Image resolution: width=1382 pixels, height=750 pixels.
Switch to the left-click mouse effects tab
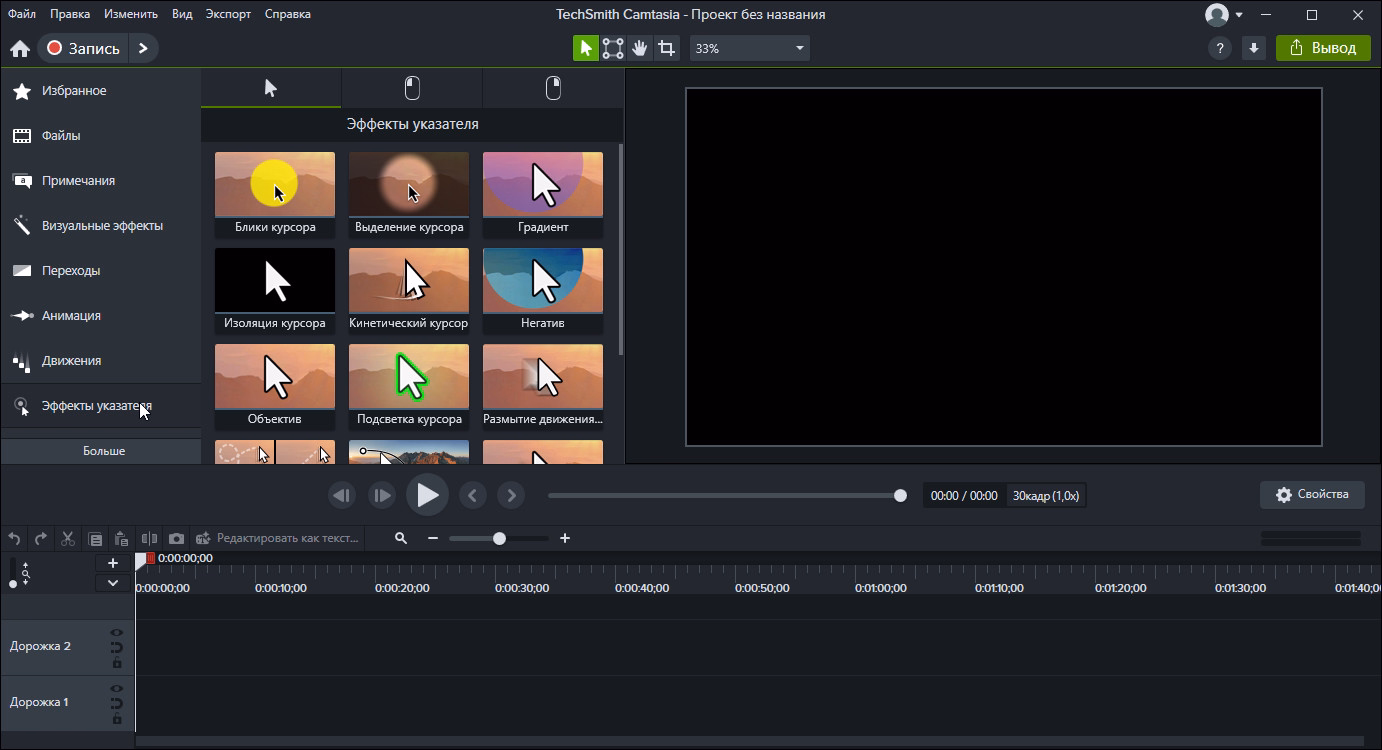(412, 88)
